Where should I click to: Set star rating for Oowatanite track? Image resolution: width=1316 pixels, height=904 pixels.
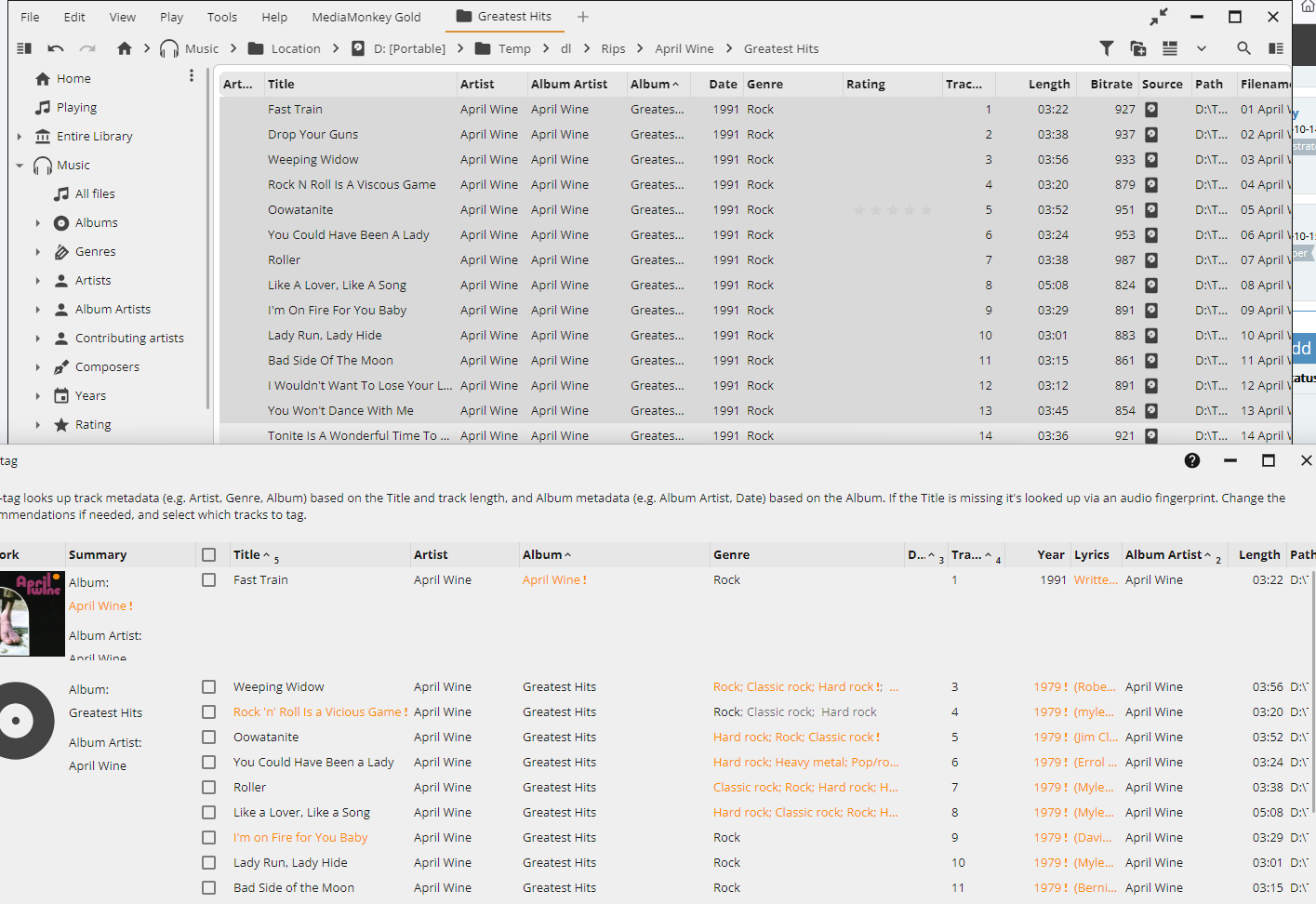pos(892,210)
